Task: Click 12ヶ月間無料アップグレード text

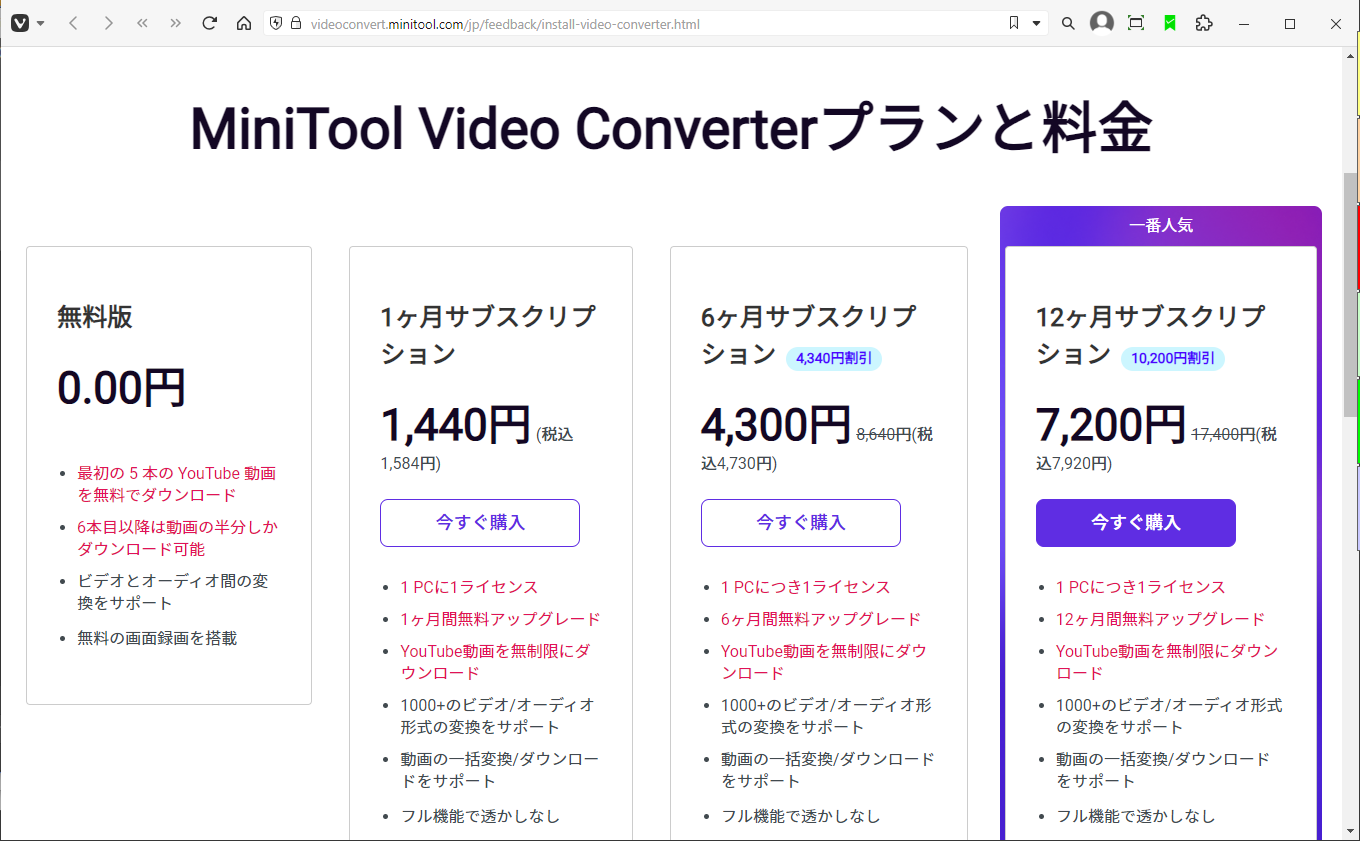Action: click(1161, 619)
